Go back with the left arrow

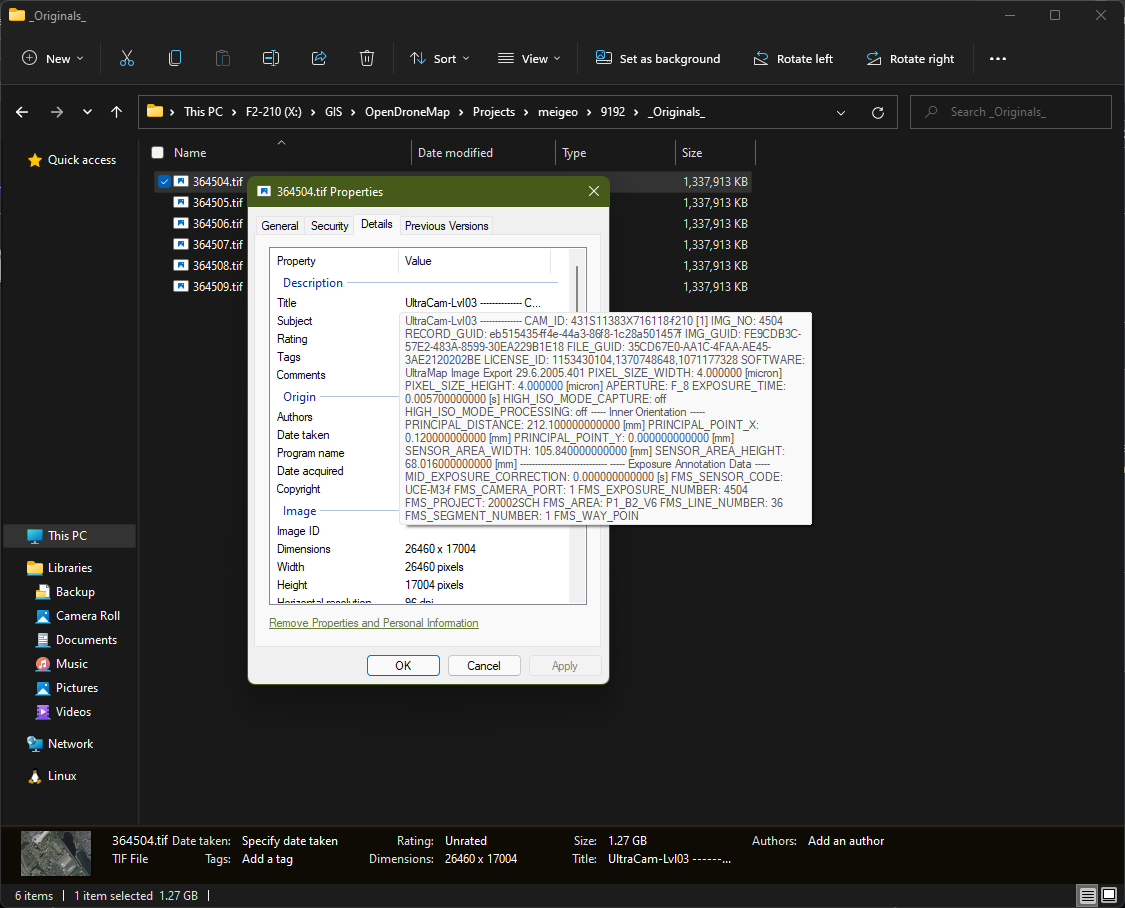click(22, 112)
